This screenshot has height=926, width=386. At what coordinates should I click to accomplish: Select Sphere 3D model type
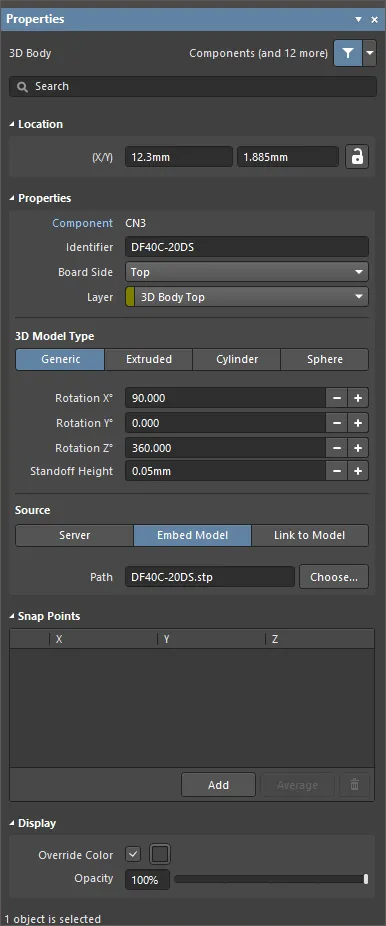[325, 359]
